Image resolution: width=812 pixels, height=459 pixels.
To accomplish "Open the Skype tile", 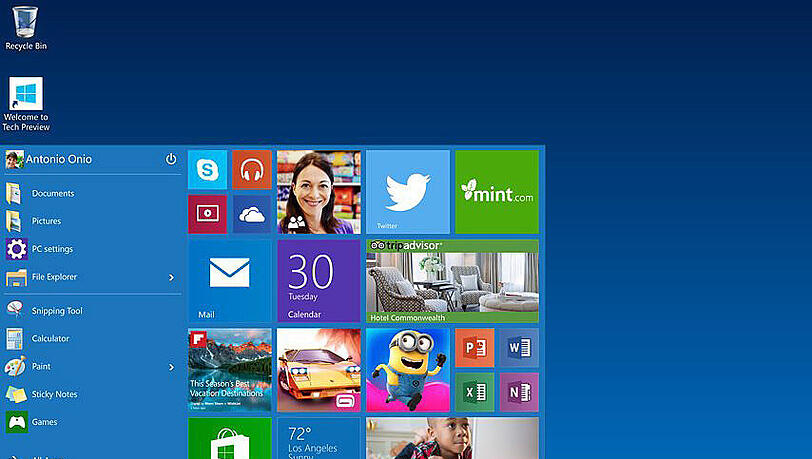I will (x=208, y=170).
